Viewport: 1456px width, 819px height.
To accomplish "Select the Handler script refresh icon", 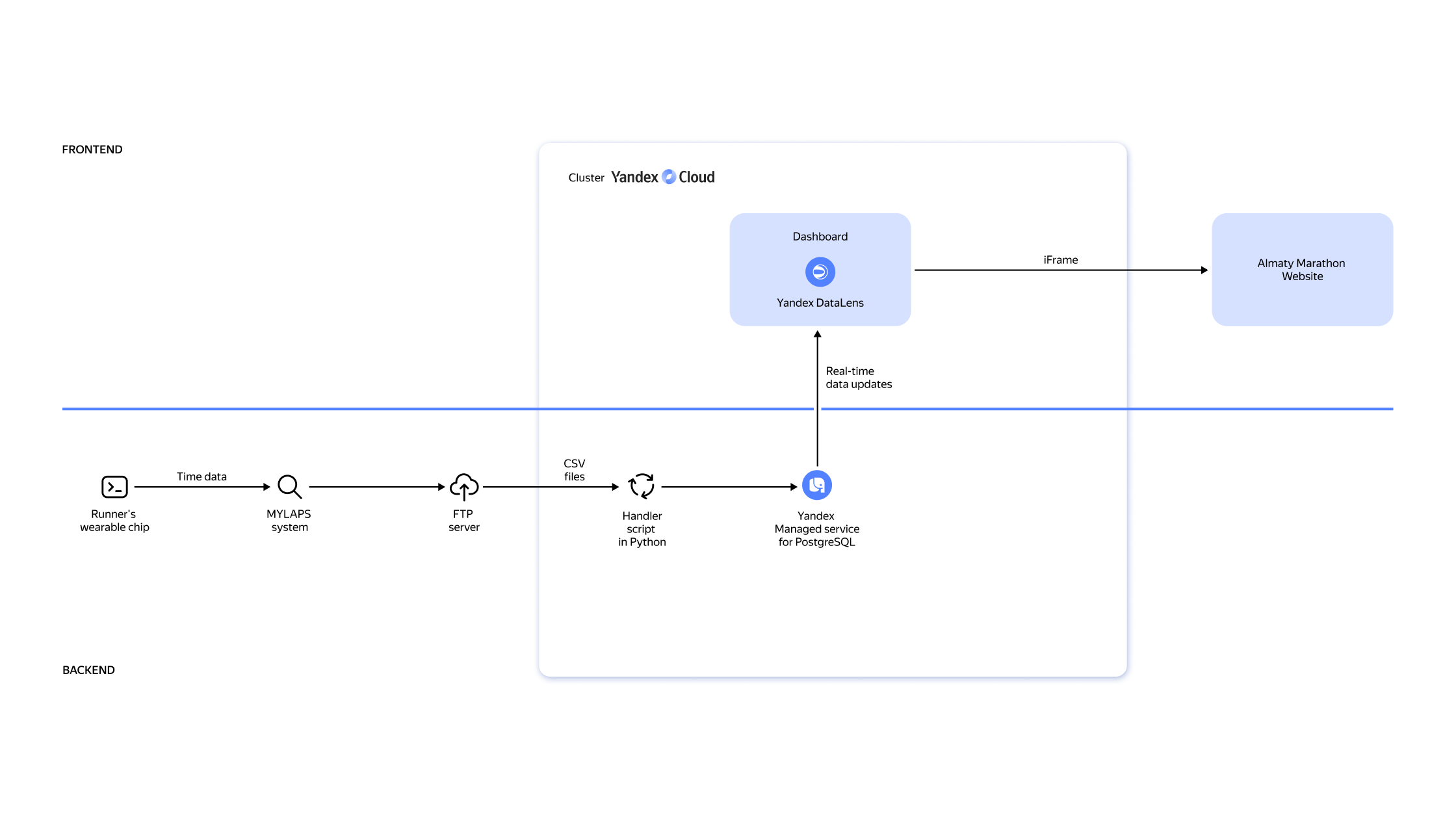I will (x=642, y=486).
